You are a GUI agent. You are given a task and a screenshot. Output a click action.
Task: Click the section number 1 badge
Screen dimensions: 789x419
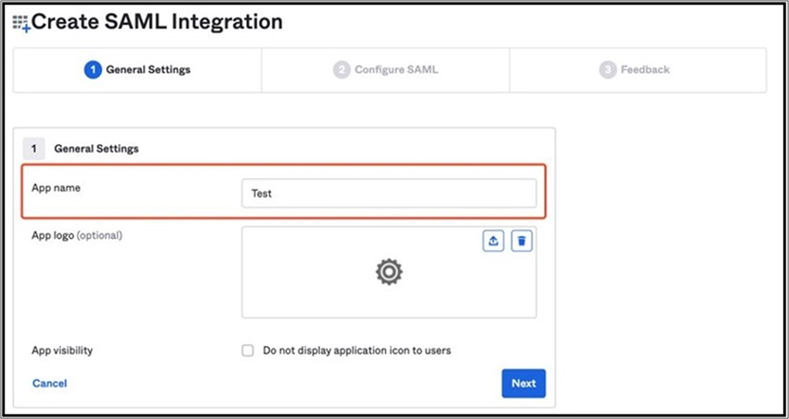point(33,148)
